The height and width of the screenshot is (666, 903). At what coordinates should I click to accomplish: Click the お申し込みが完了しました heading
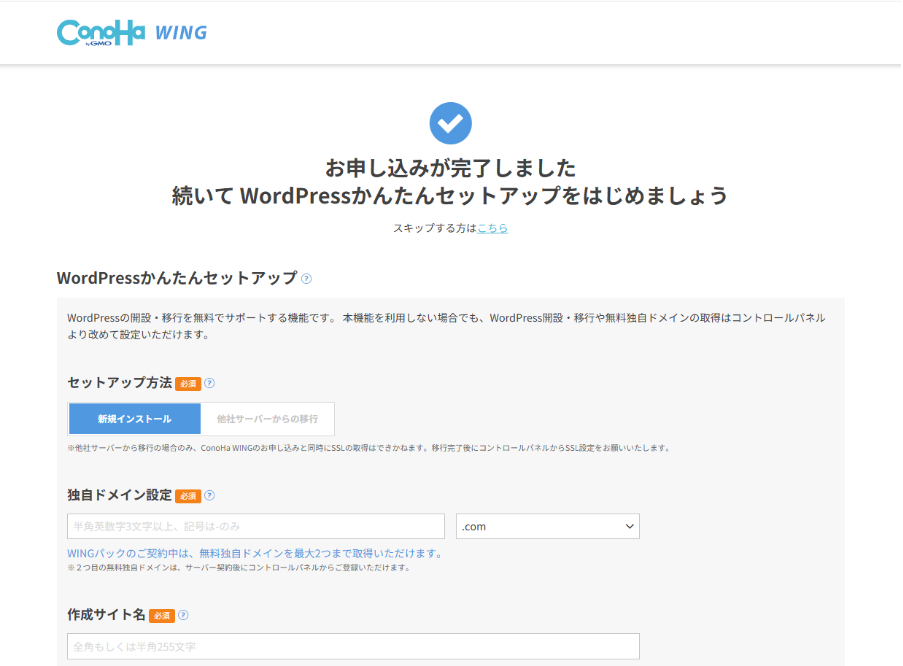pos(450,167)
